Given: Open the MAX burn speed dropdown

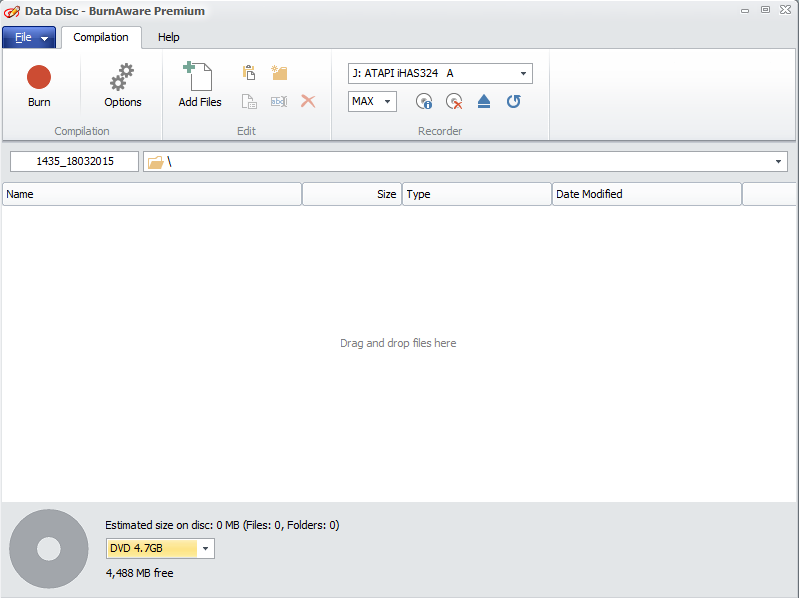Looking at the screenshot, I should [x=372, y=101].
